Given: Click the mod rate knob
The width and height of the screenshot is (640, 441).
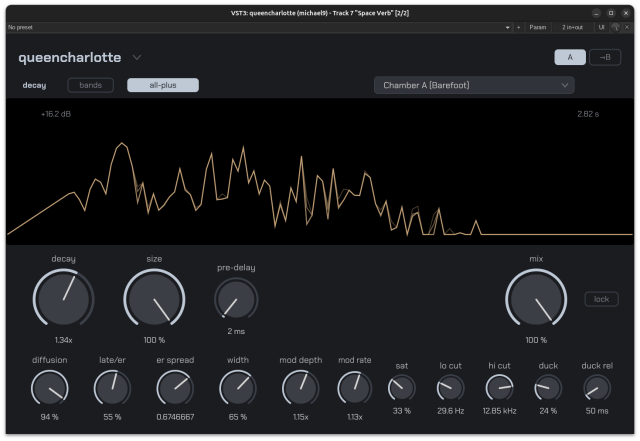Looking at the screenshot, I should (x=355, y=388).
